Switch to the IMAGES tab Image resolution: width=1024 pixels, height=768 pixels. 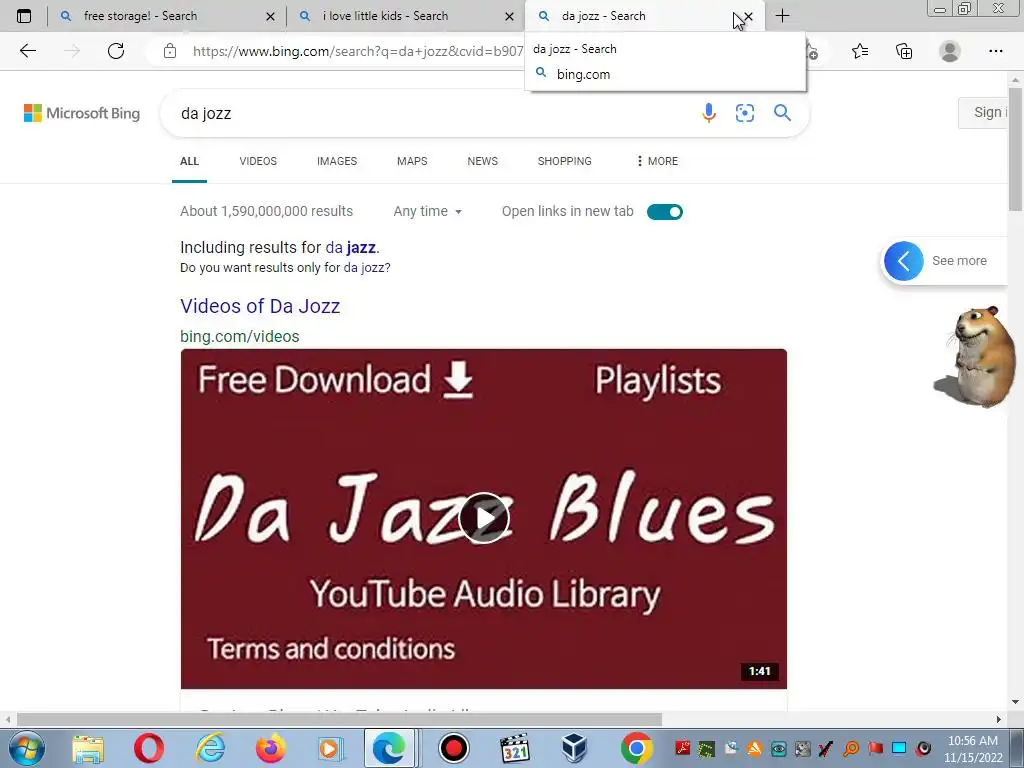[x=337, y=161]
